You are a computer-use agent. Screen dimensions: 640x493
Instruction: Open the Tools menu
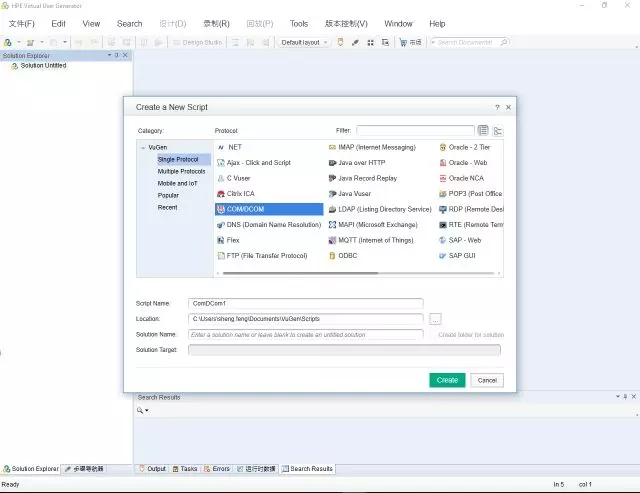[299, 24]
